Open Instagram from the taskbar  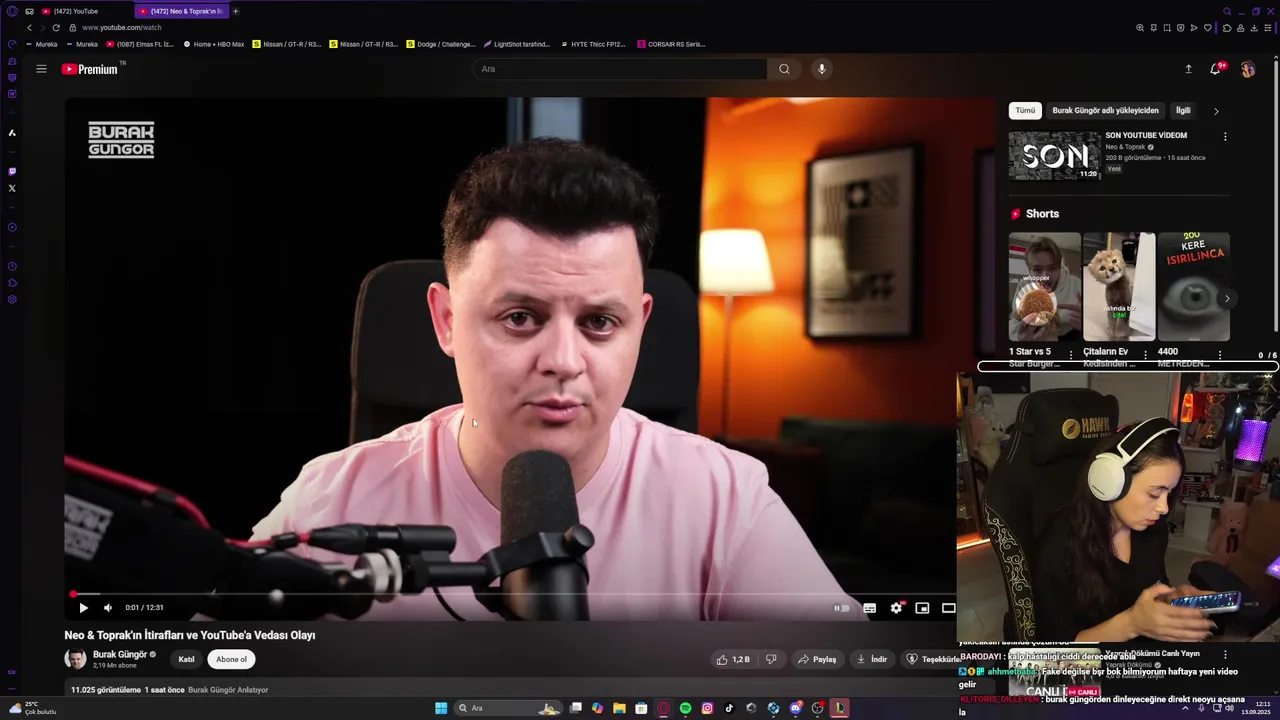tap(707, 708)
